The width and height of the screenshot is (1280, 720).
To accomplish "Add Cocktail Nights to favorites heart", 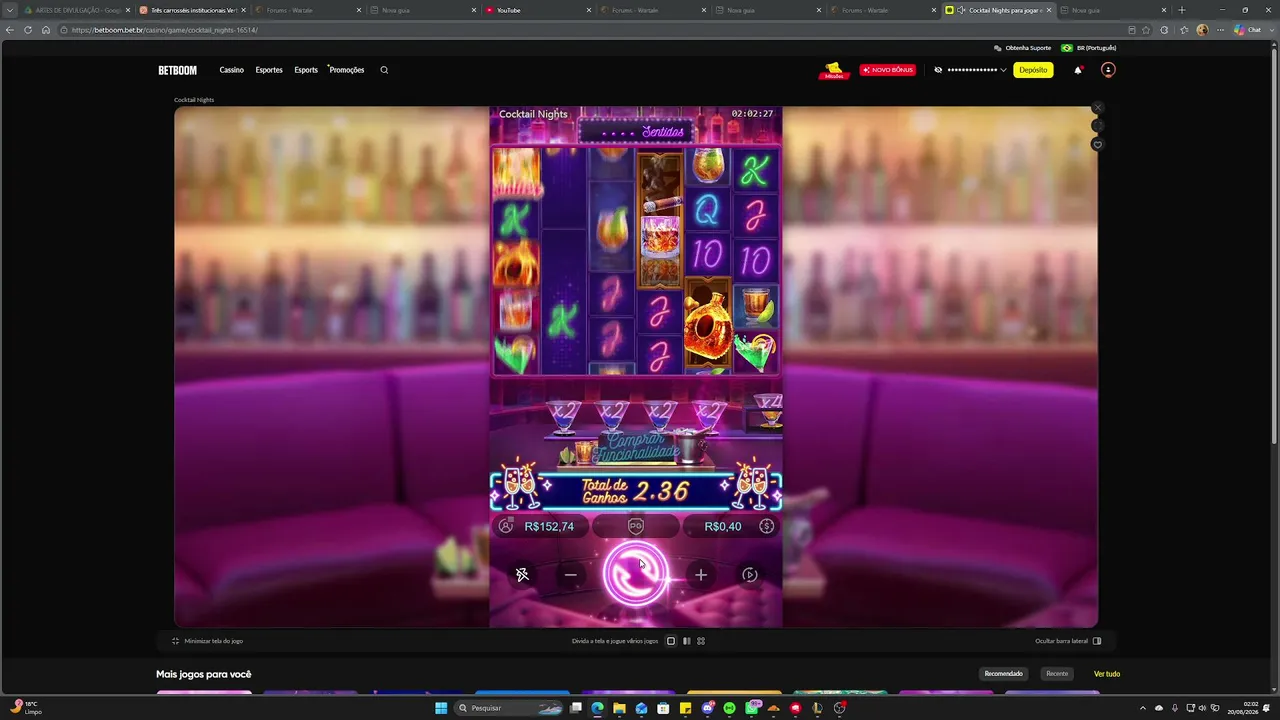I will point(1097,145).
